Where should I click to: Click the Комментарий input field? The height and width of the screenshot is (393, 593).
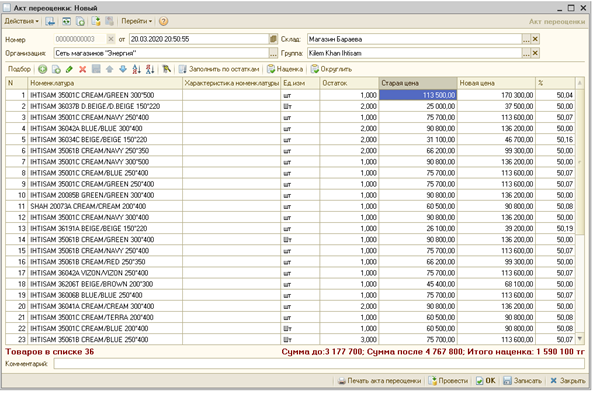(x=319, y=363)
